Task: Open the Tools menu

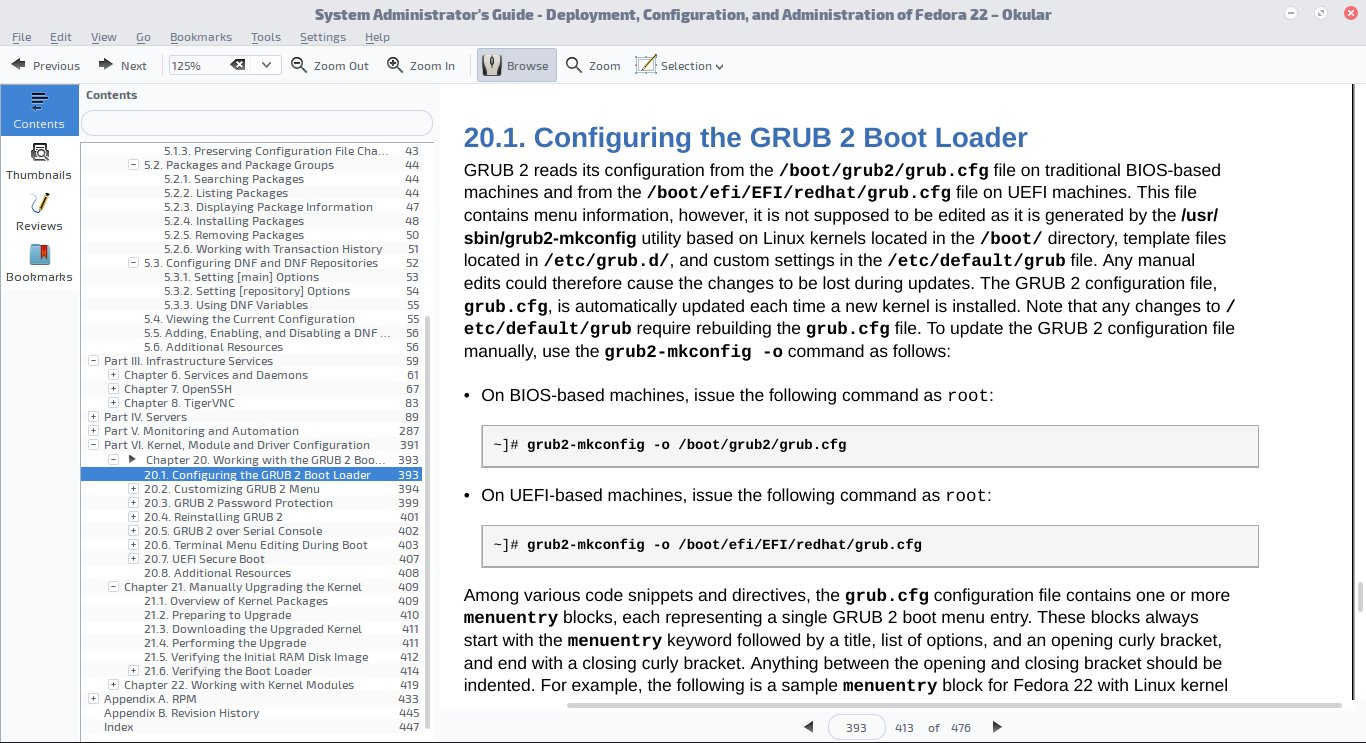Action: pyautogui.click(x=266, y=37)
